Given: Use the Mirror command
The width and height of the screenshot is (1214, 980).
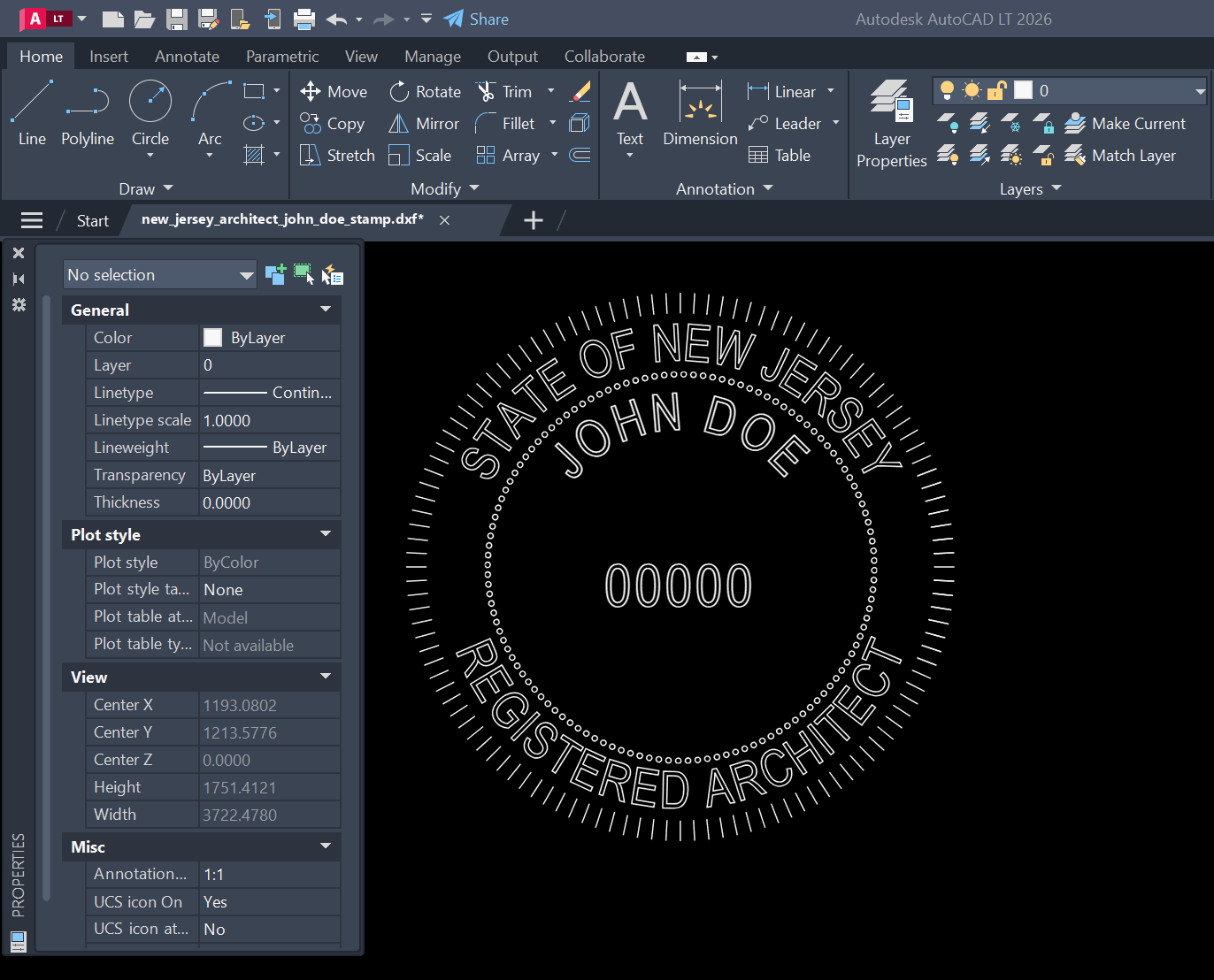Looking at the screenshot, I should click(424, 123).
